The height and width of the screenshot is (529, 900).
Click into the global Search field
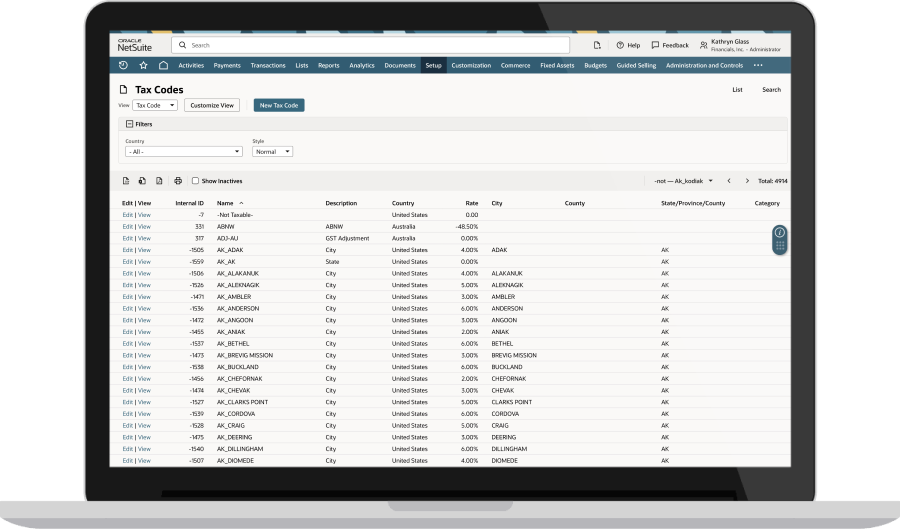click(x=370, y=45)
